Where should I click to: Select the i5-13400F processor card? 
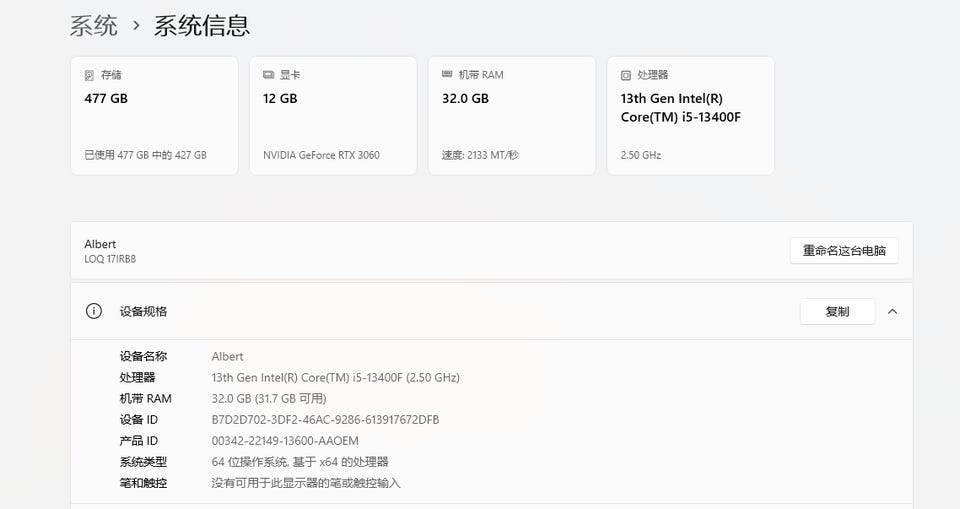coord(691,116)
